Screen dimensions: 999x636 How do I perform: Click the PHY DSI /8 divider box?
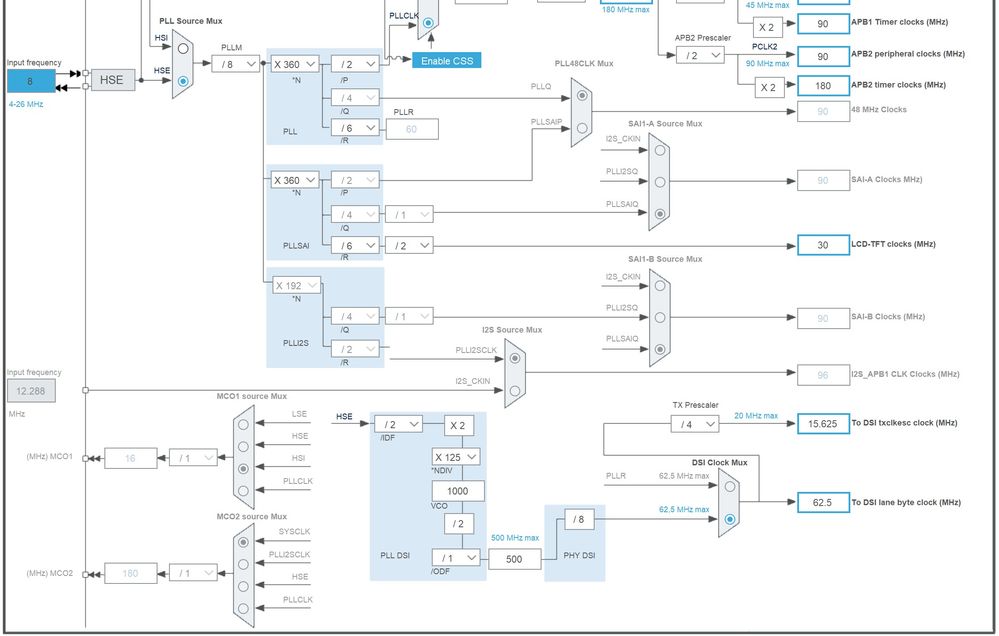coord(579,519)
